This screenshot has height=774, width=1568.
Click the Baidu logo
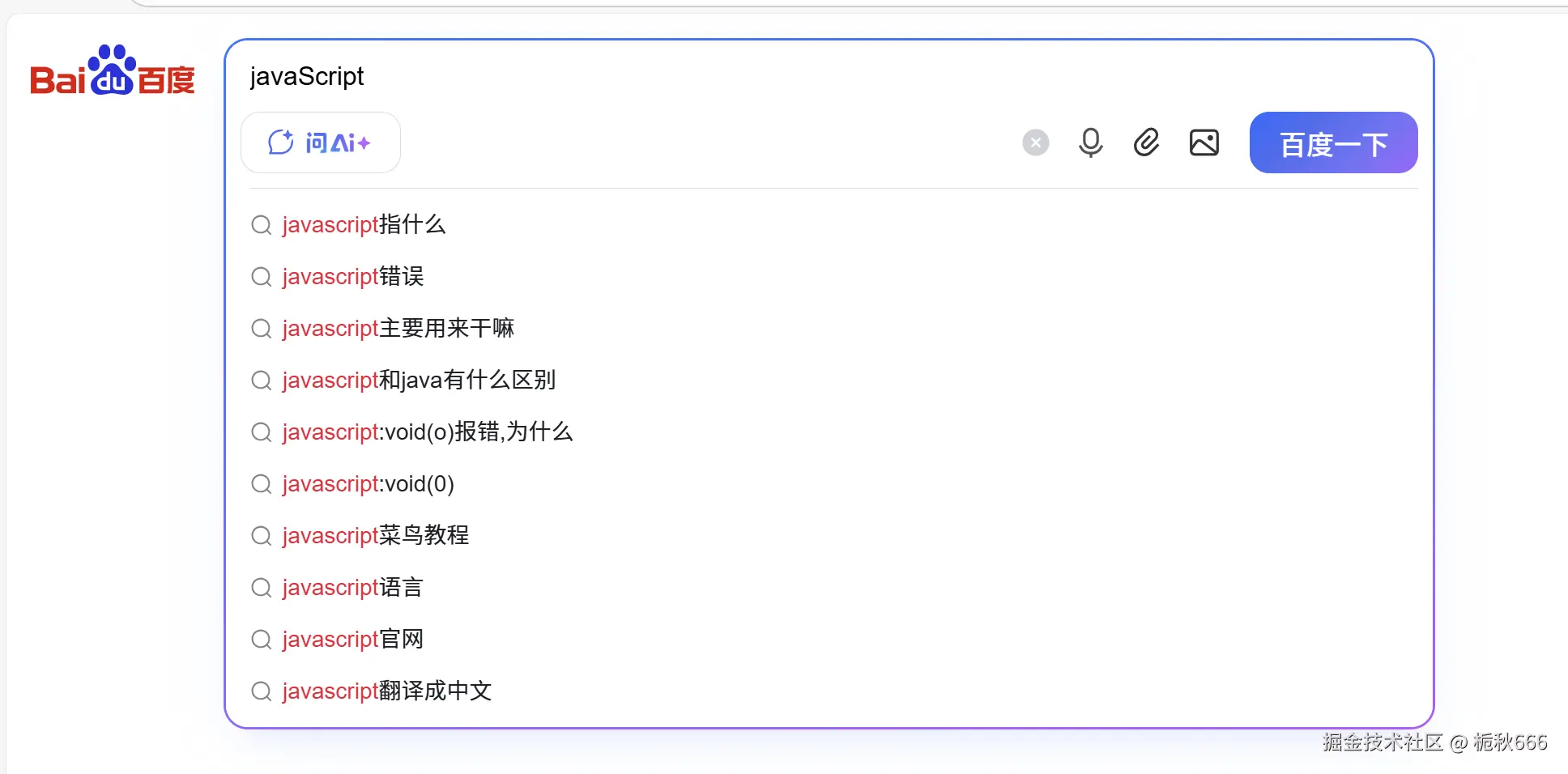point(113,71)
